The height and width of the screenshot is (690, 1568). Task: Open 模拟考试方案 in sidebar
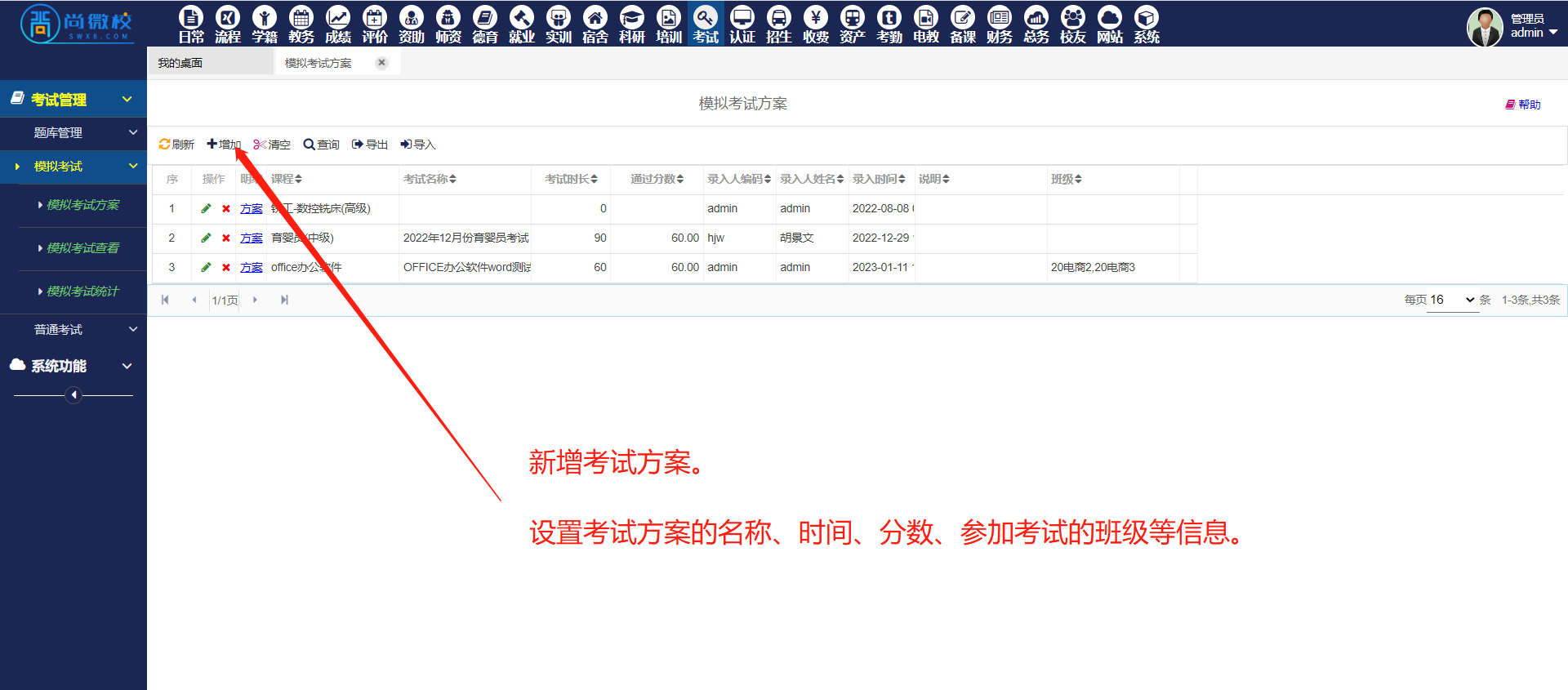82,205
